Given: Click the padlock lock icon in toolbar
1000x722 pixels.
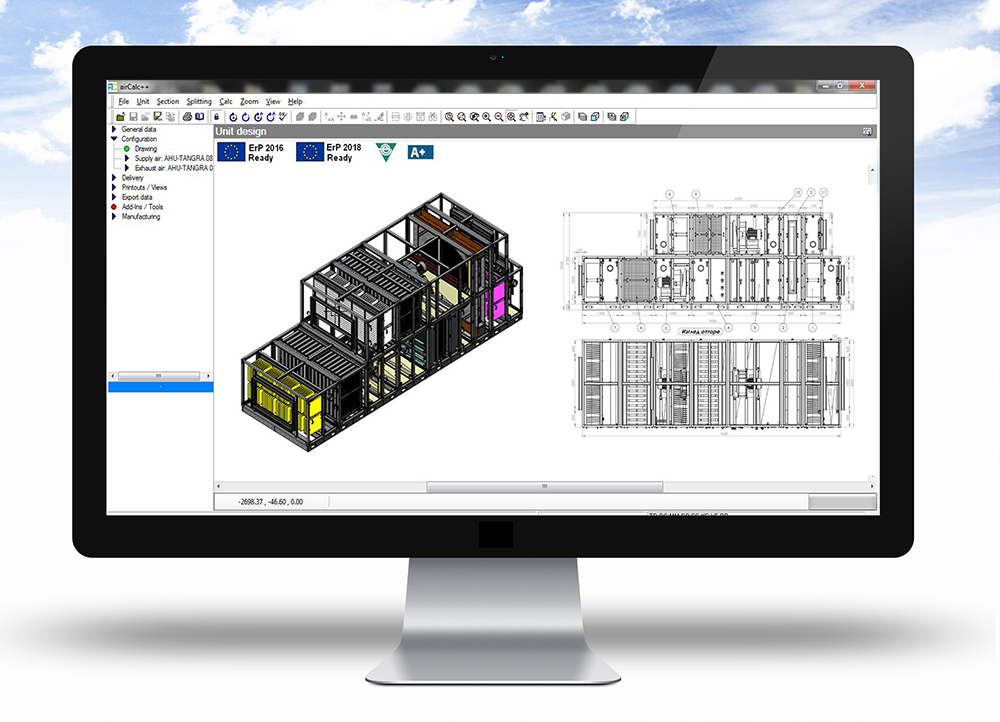Looking at the screenshot, I should 217,117.
